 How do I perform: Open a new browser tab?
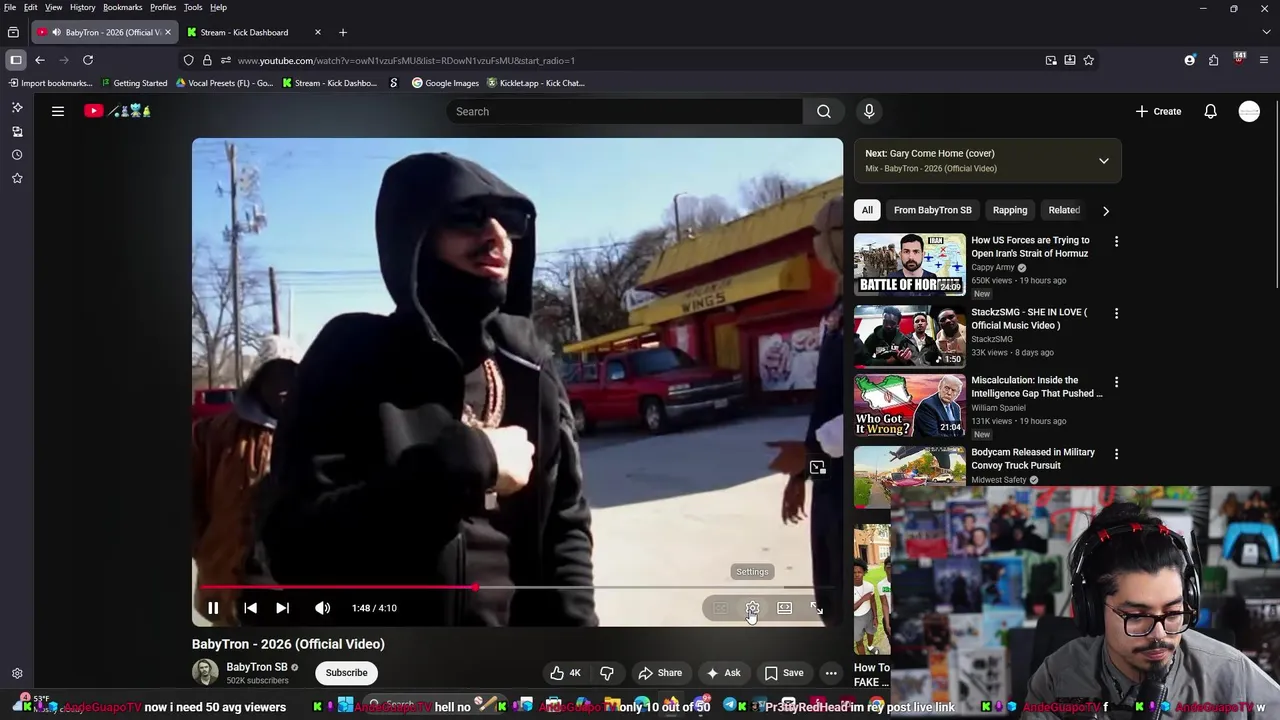[342, 32]
